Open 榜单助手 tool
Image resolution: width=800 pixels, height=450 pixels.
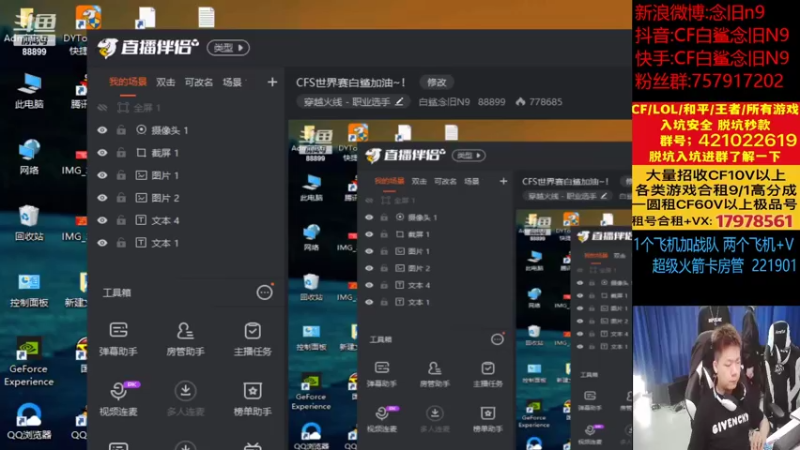point(253,398)
